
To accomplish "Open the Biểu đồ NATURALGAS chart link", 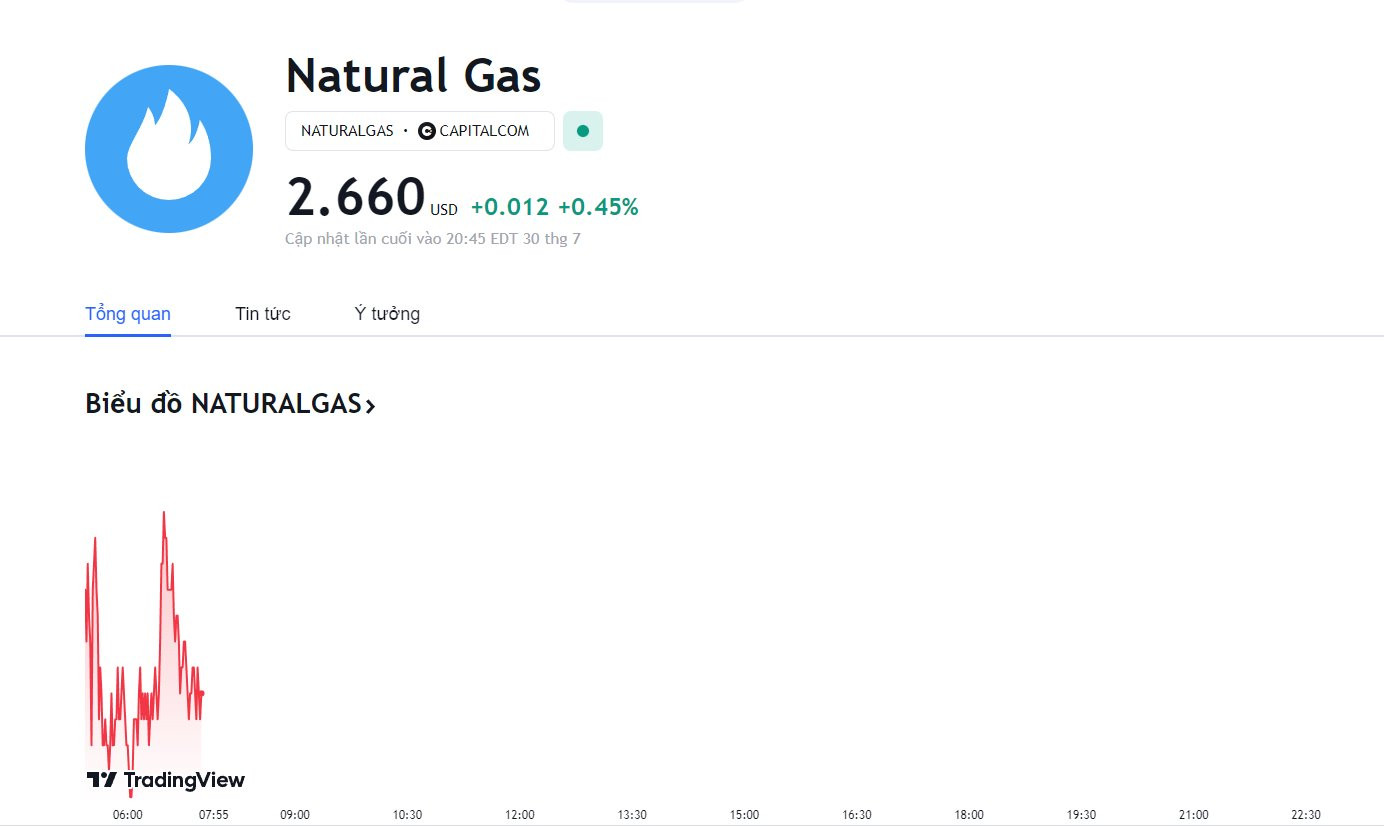I will [230, 404].
